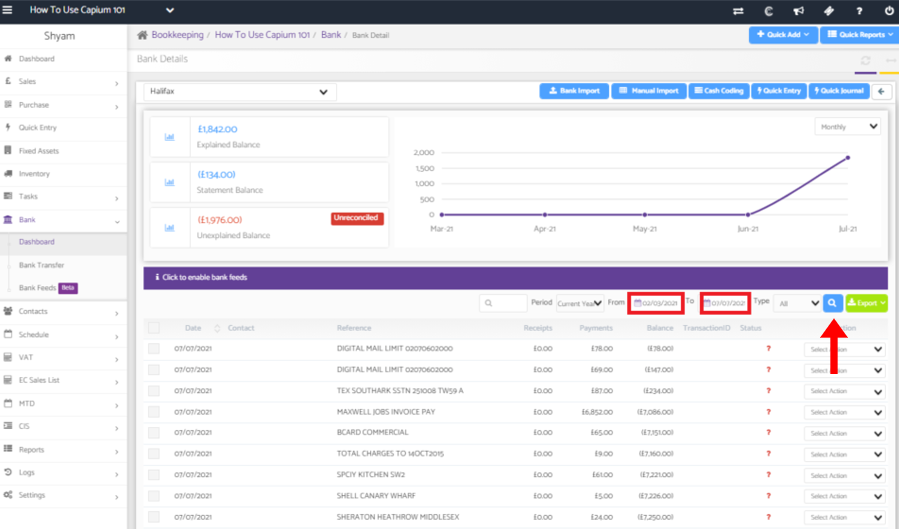
Task: Click the Quick Entry blue button
Action: [779, 91]
